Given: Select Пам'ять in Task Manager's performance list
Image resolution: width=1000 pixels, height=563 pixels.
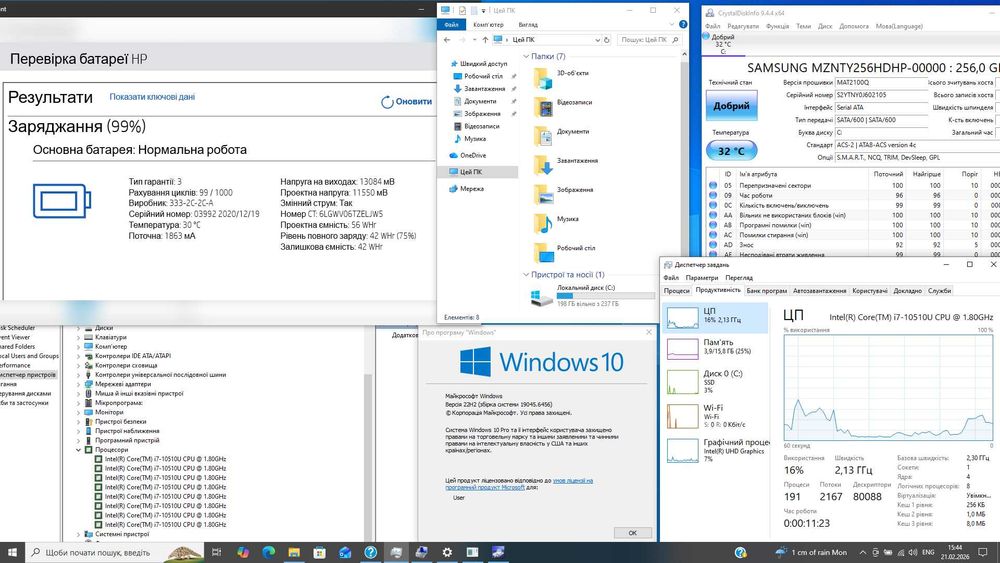Looking at the screenshot, I should (x=715, y=347).
